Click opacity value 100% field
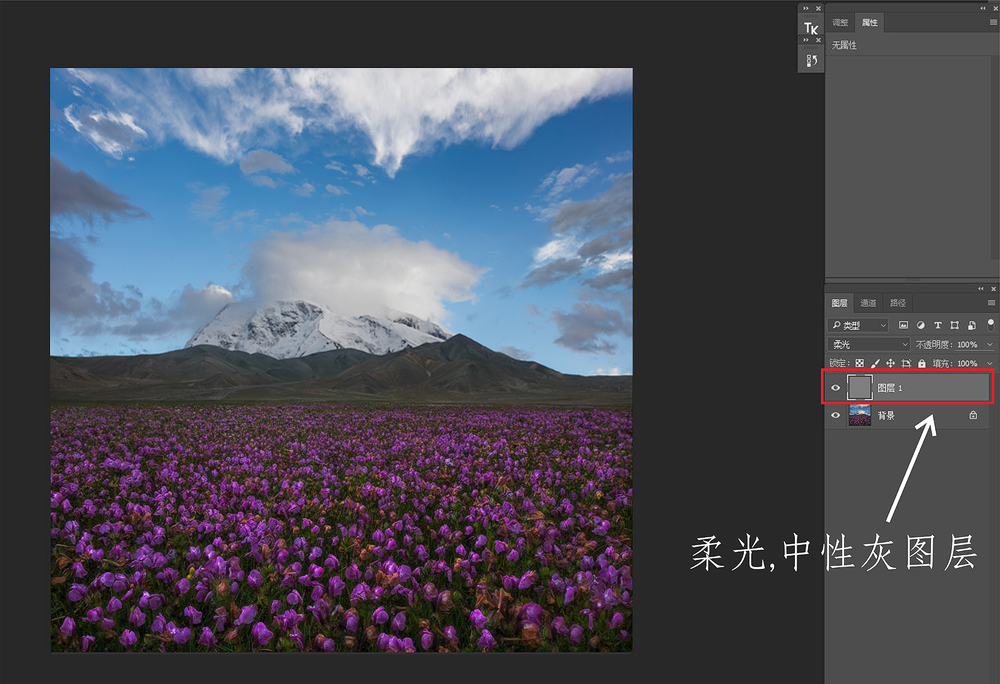 click(967, 344)
